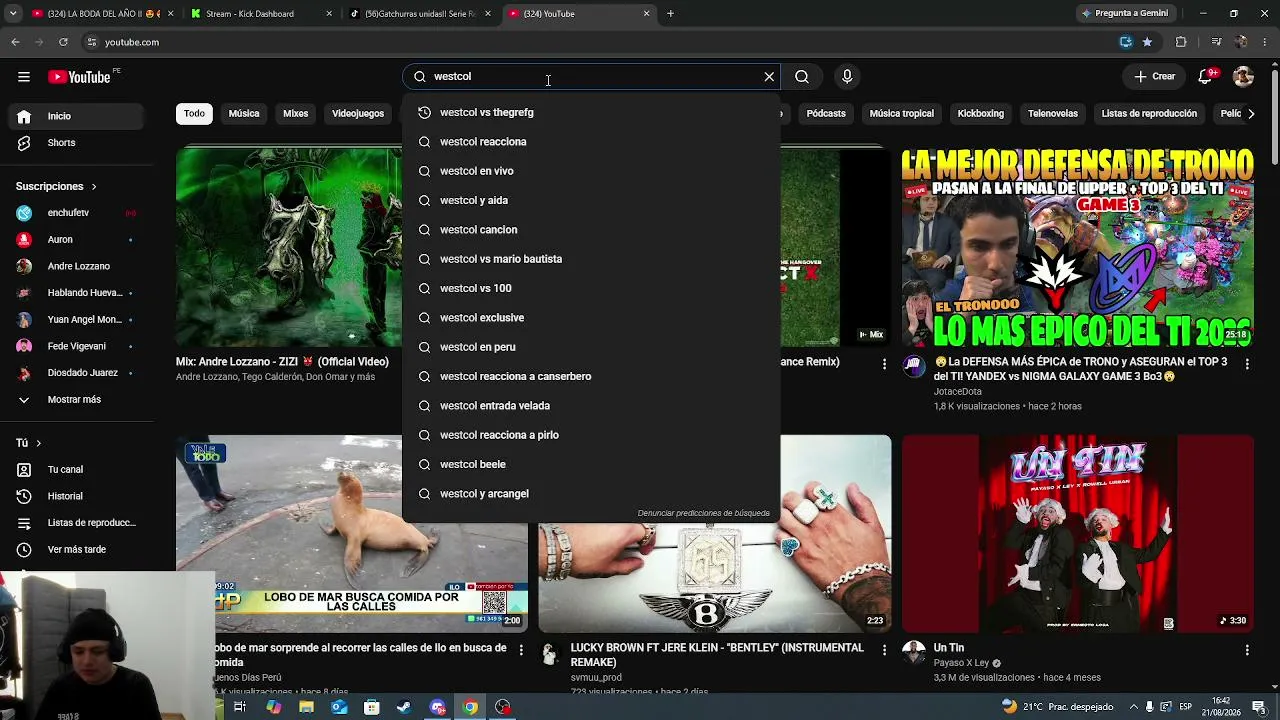Screen dimensions: 1280x720
Task: Go to the YouTube logo home link
Action: [79, 77]
